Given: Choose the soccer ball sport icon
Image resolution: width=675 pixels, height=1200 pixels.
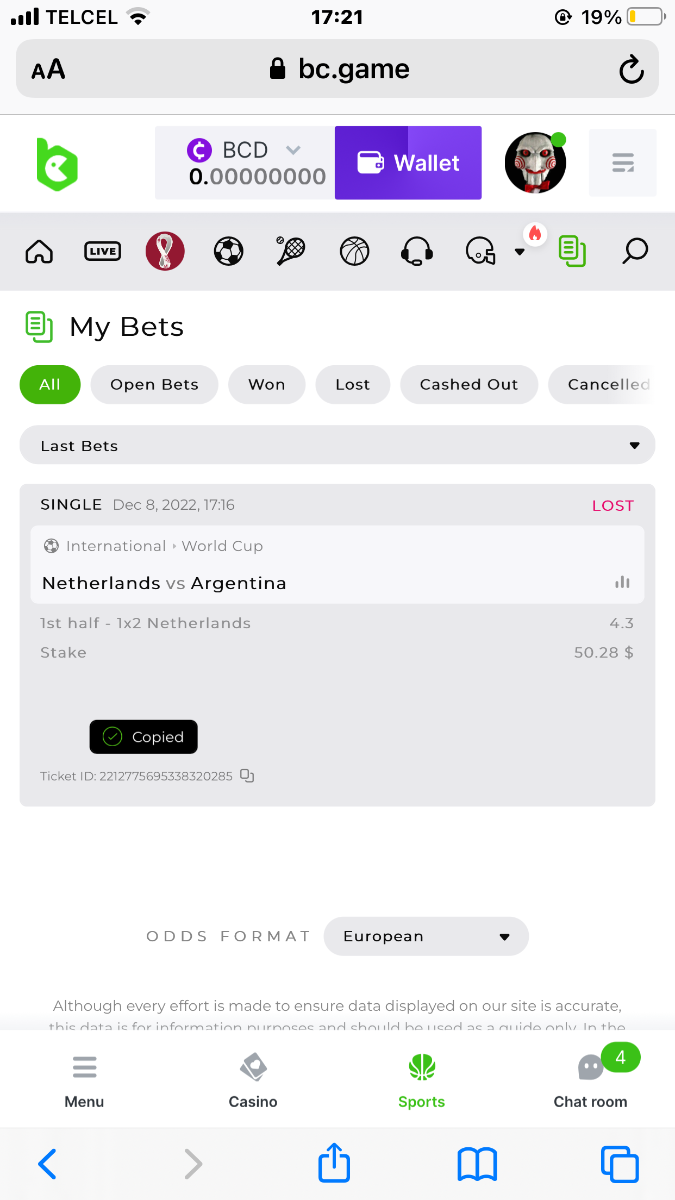Looking at the screenshot, I should (229, 251).
